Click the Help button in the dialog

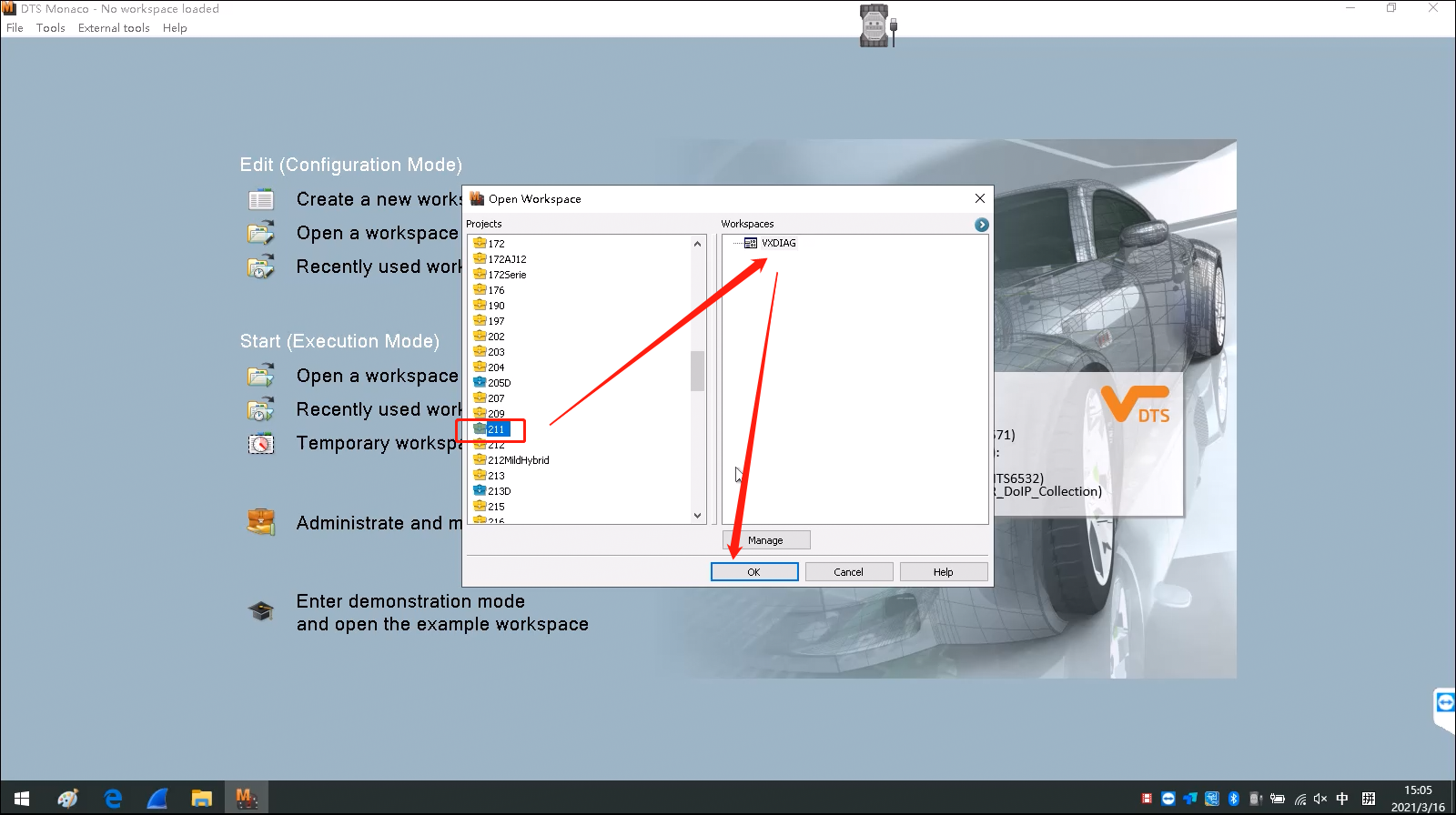(x=944, y=572)
